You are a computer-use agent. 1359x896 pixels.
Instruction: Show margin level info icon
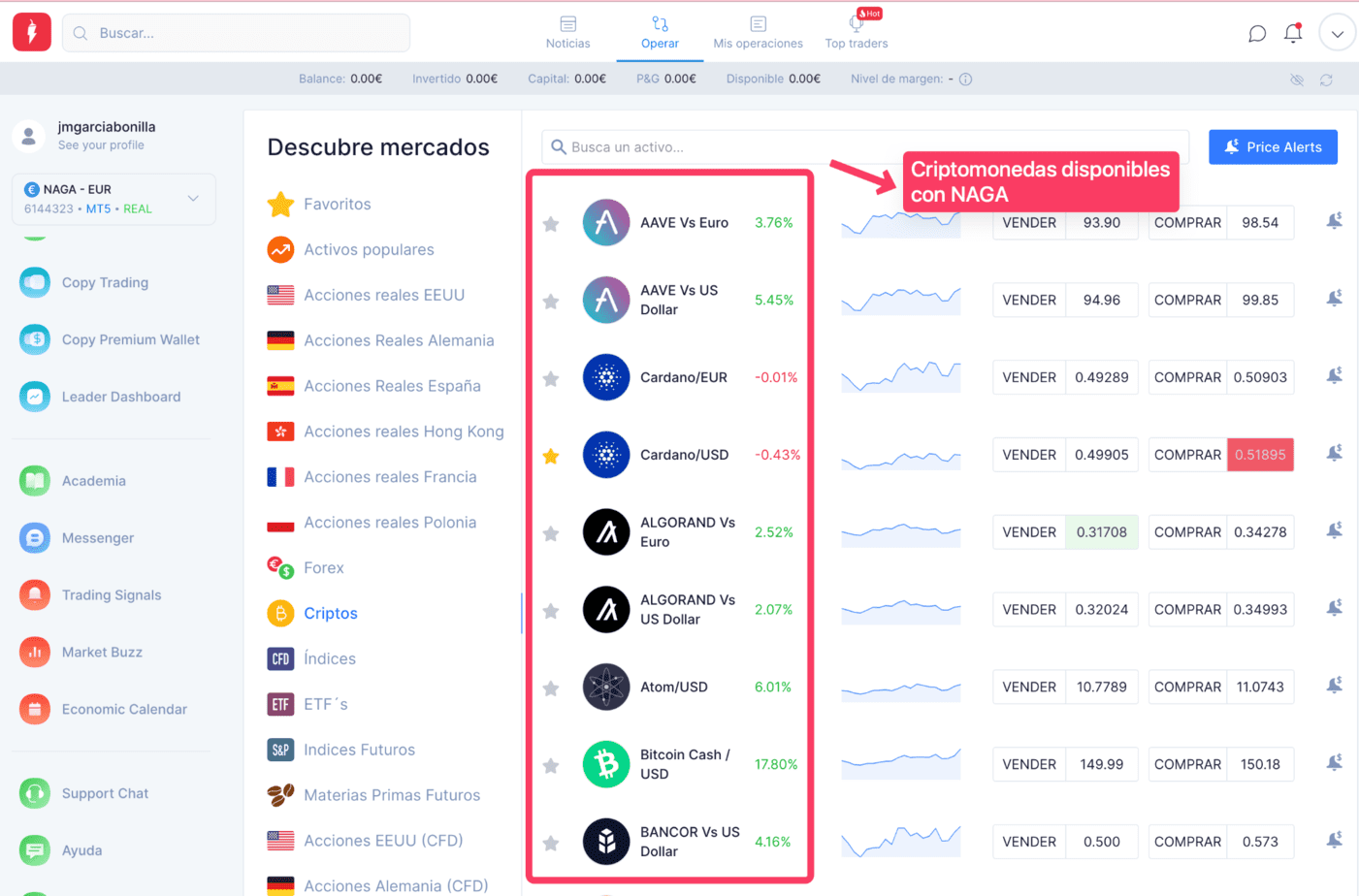(965, 80)
